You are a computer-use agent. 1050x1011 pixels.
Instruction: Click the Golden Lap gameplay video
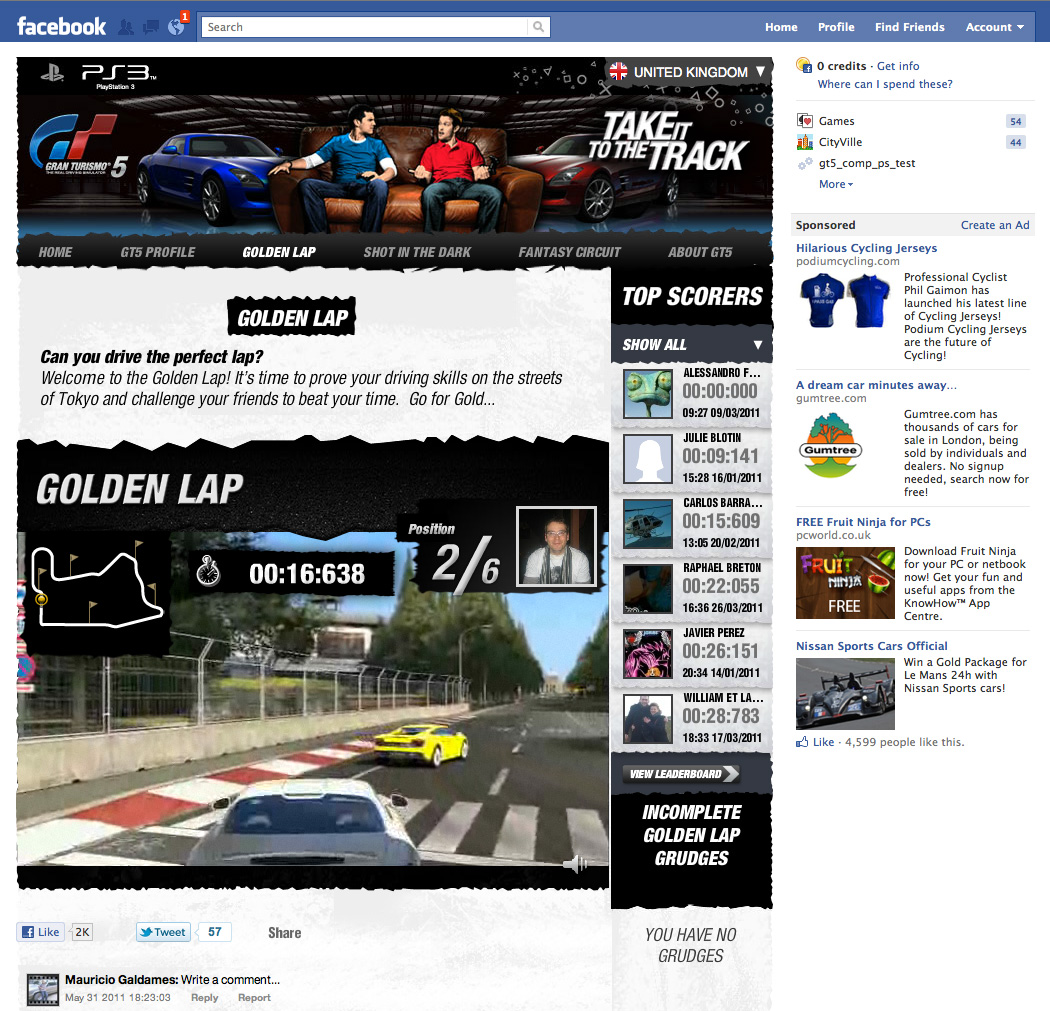313,698
